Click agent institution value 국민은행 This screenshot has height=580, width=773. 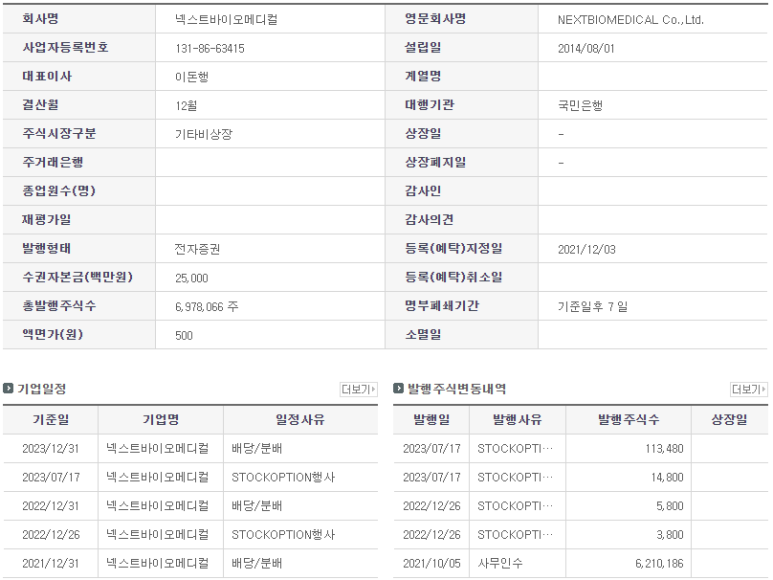click(580, 105)
